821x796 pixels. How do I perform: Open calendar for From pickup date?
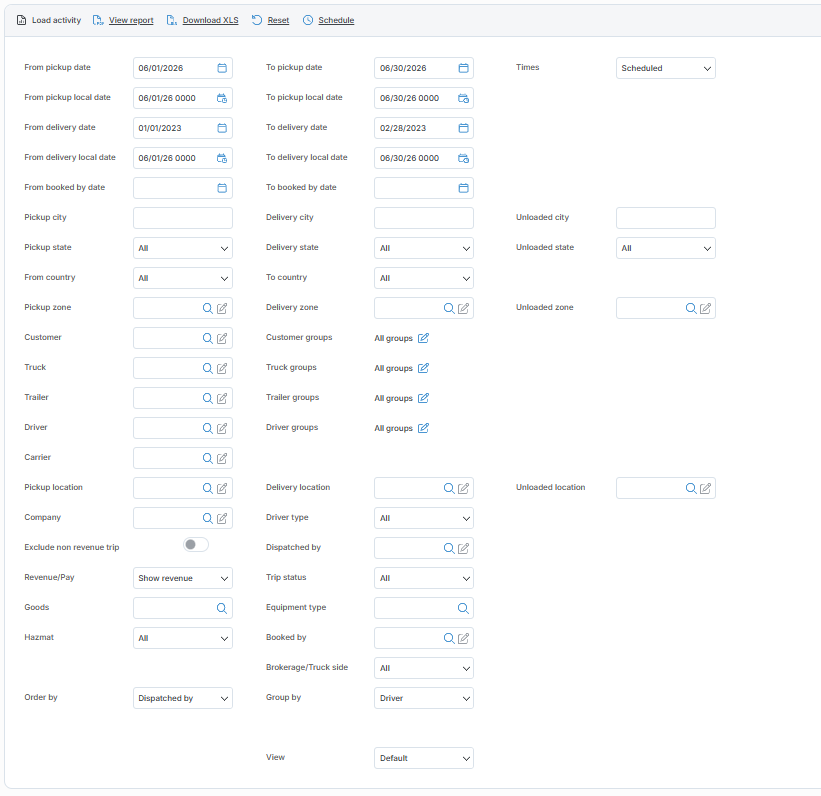click(222, 68)
